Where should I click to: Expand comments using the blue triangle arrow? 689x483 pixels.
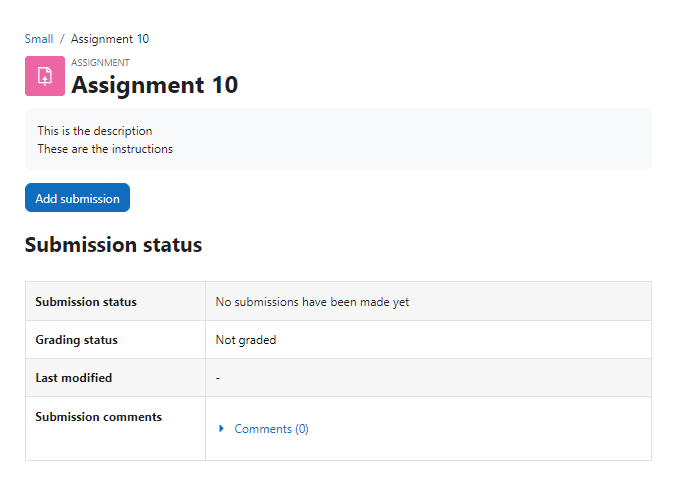(x=221, y=429)
